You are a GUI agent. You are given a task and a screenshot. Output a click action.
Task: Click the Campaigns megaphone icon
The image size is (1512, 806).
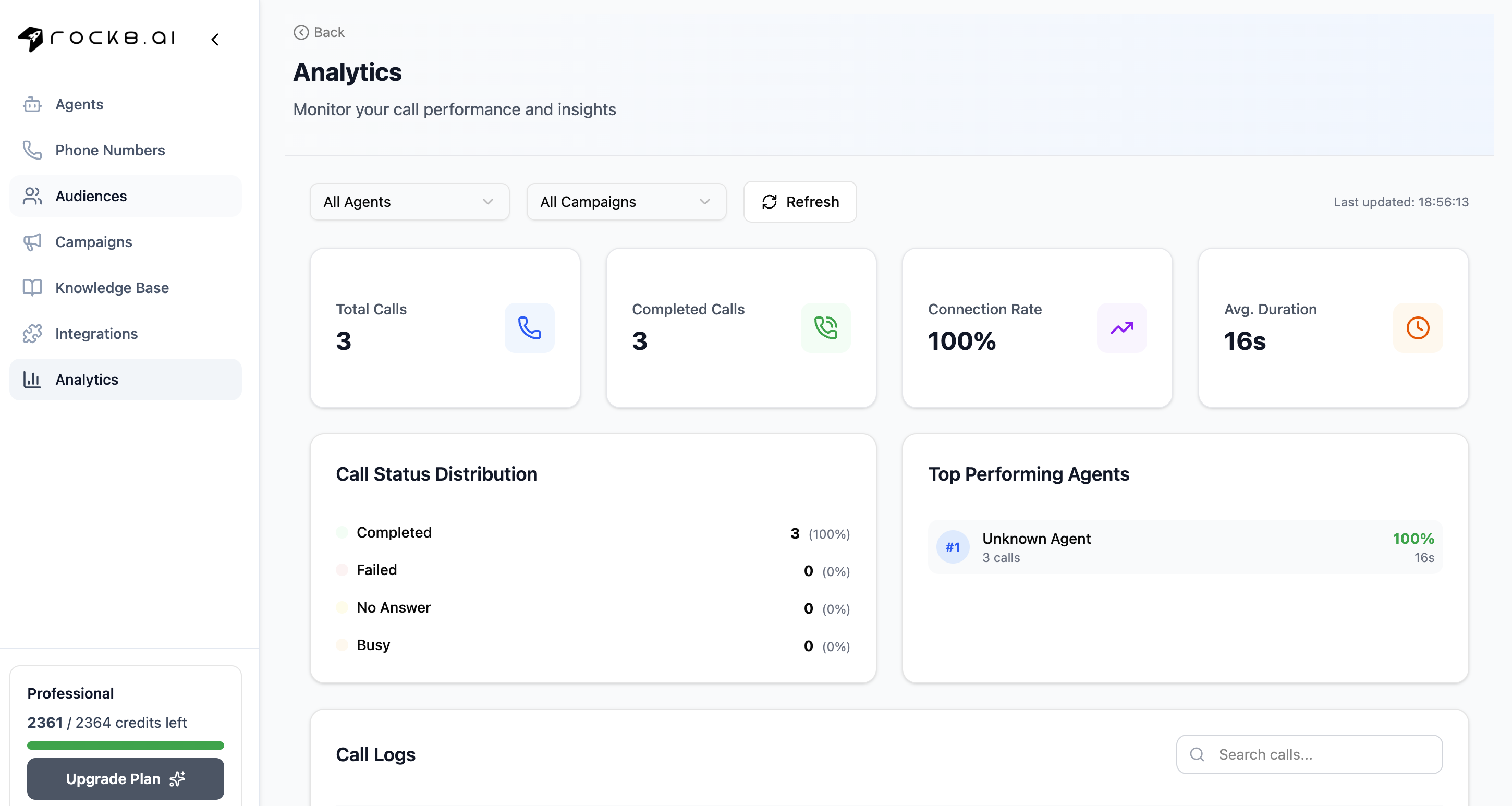[x=32, y=242]
